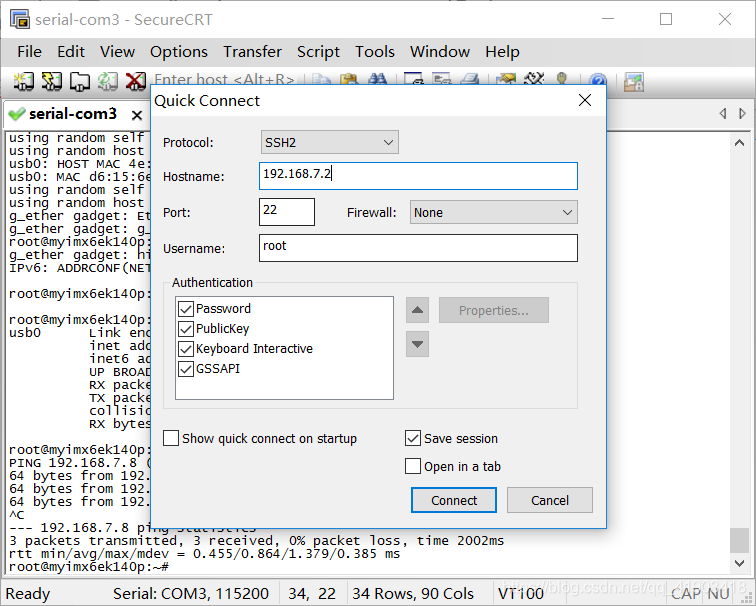
Task: Open the File menu
Action: pos(29,52)
